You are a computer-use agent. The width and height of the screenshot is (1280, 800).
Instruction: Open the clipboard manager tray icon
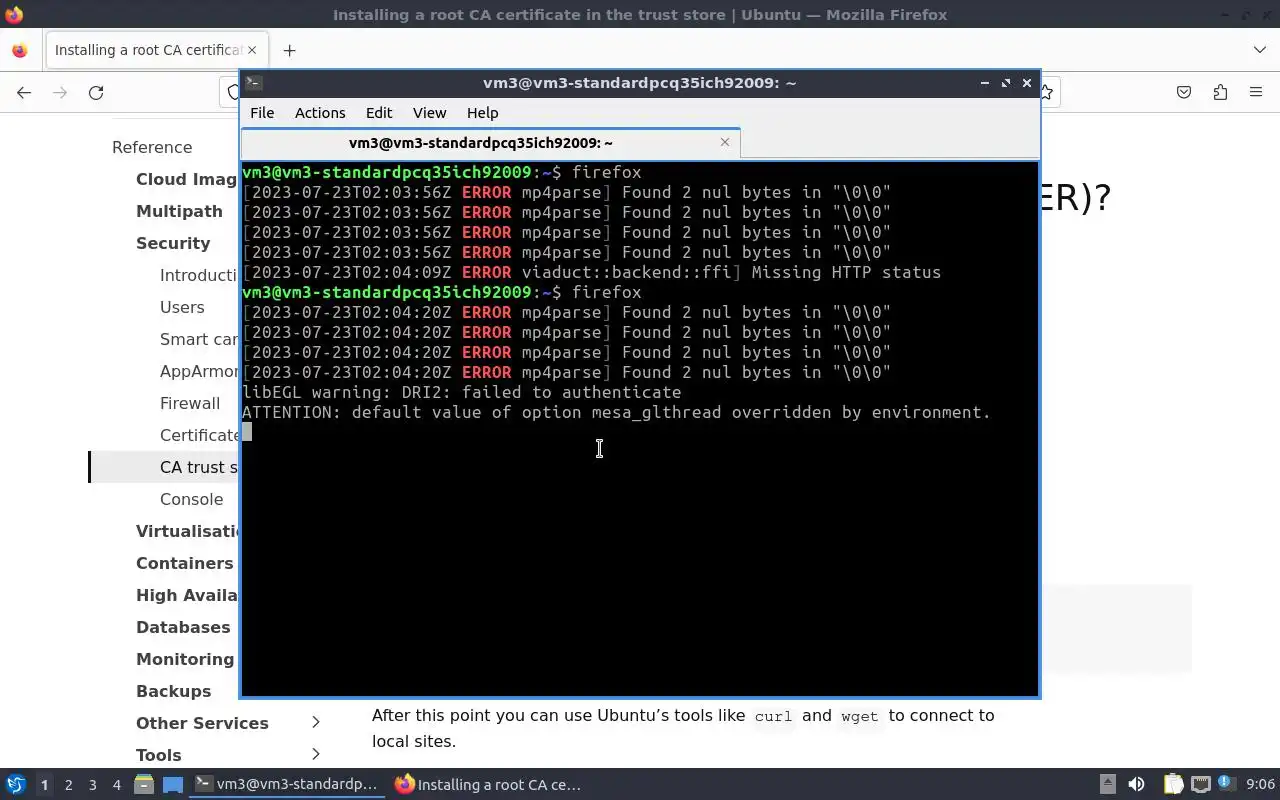coord(1172,785)
